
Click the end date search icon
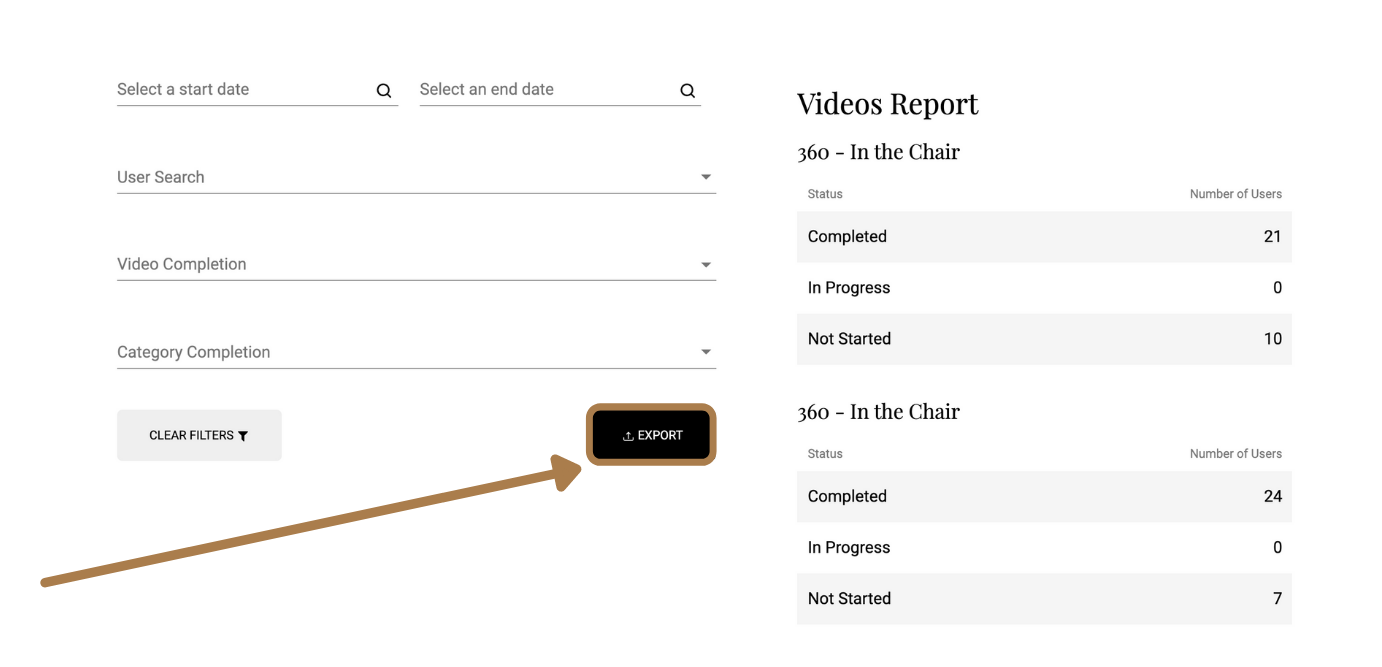(687, 91)
